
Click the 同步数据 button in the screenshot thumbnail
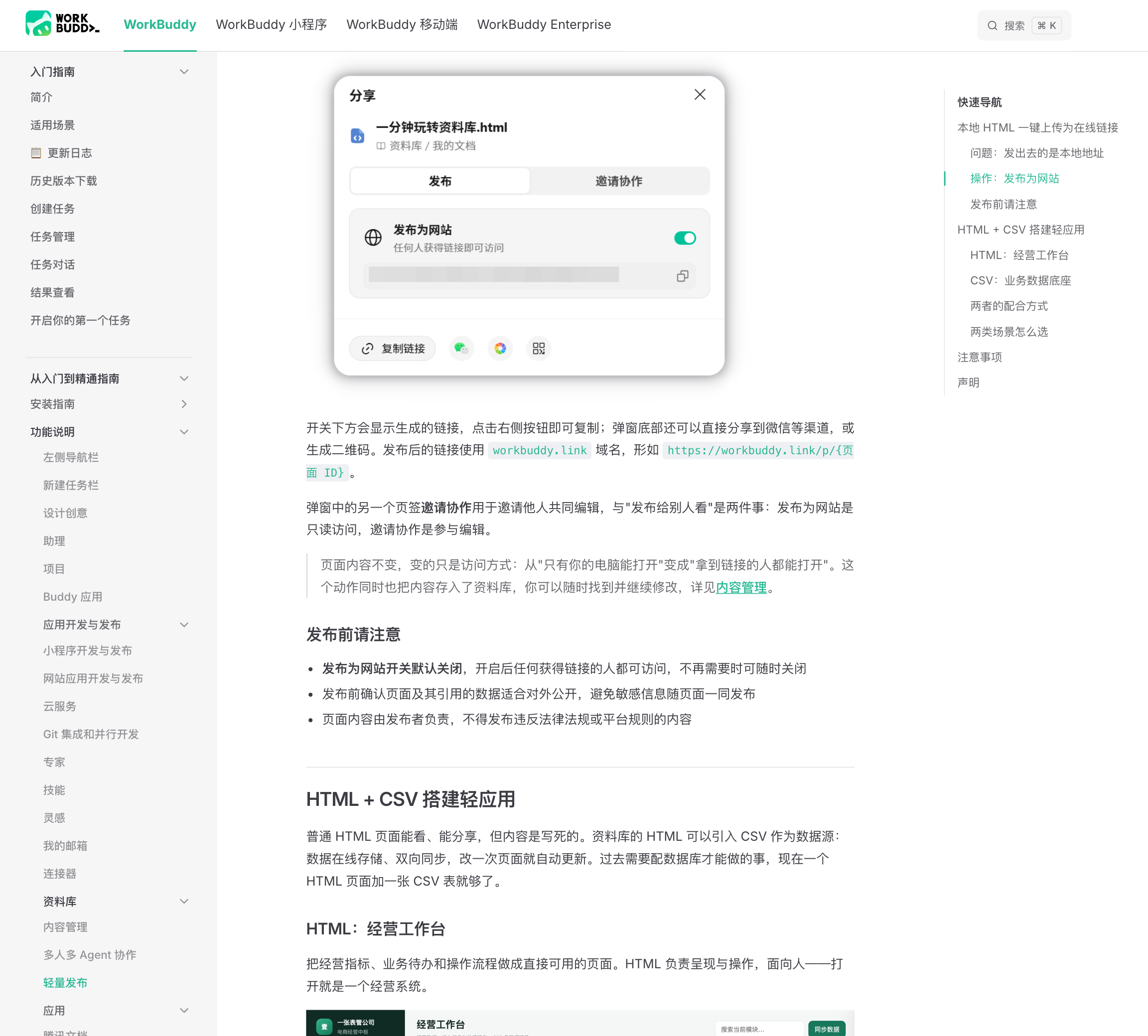pos(827,1029)
